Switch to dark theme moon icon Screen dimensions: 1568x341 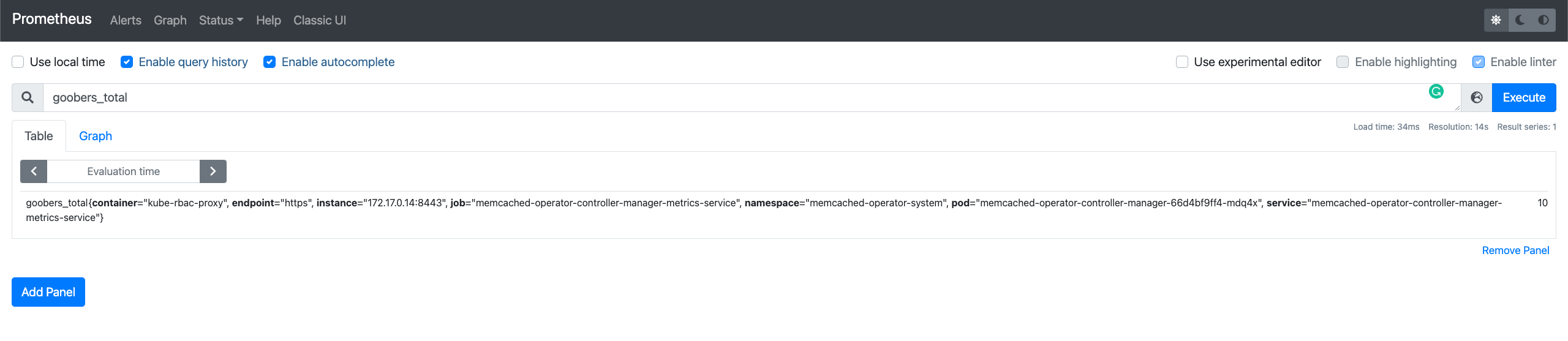(1520, 20)
